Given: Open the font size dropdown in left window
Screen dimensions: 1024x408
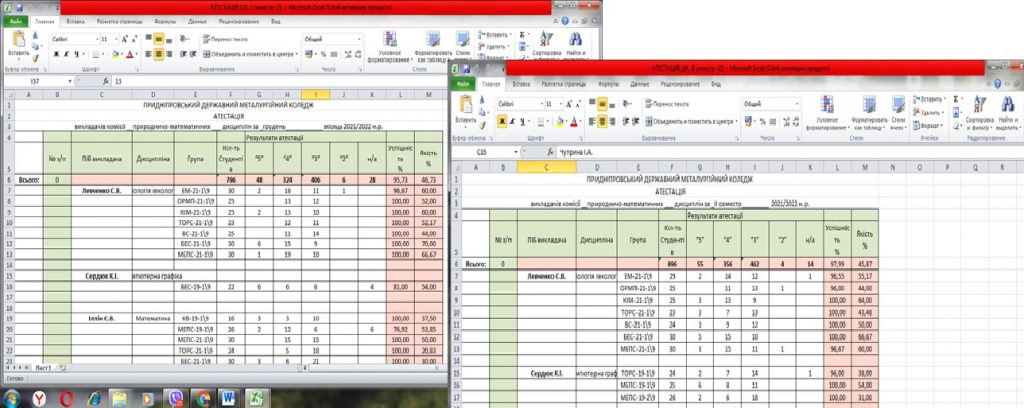Looking at the screenshot, I should coord(119,38).
